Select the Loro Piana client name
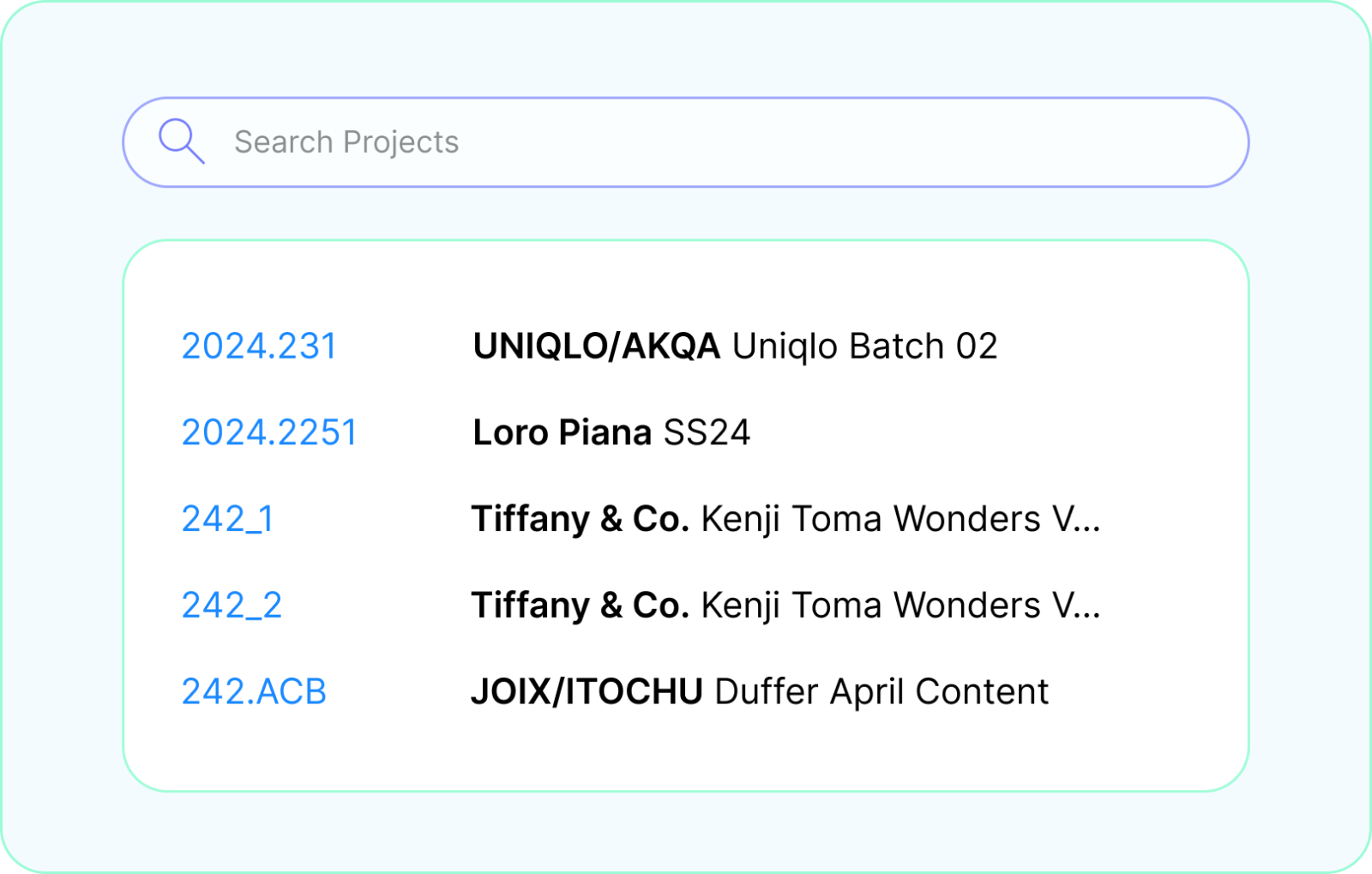The height and width of the screenshot is (874, 1372). coord(562,432)
